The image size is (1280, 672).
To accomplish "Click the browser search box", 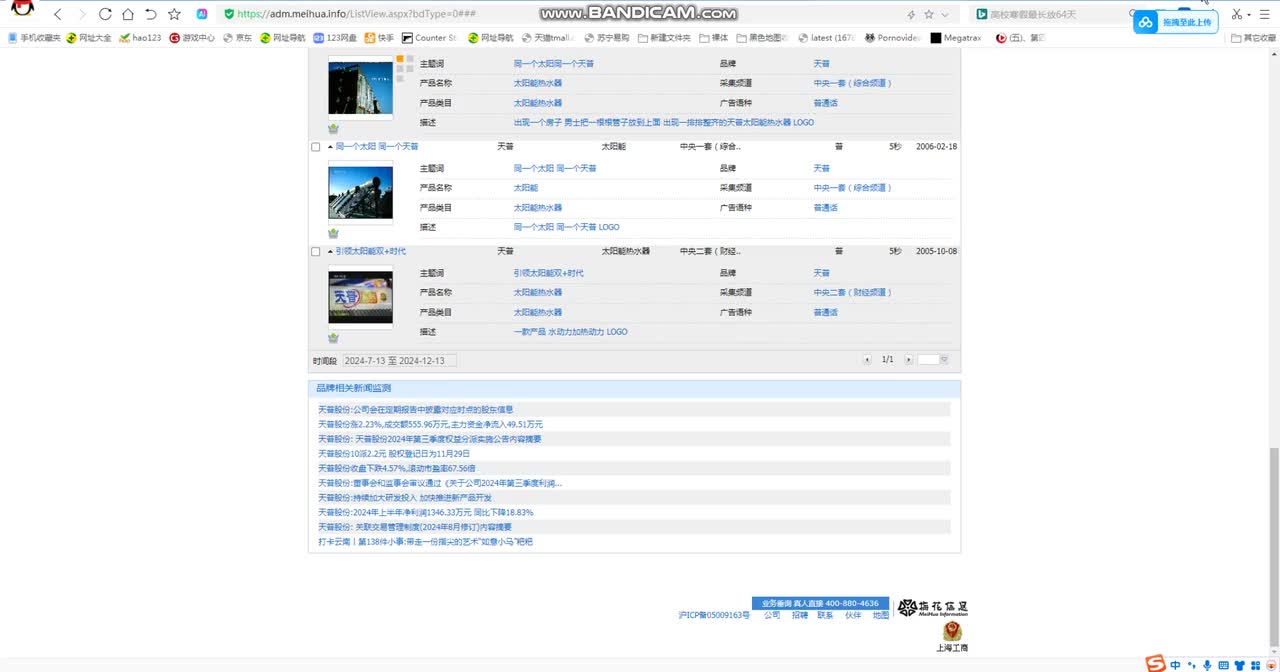I will point(1048,14).
